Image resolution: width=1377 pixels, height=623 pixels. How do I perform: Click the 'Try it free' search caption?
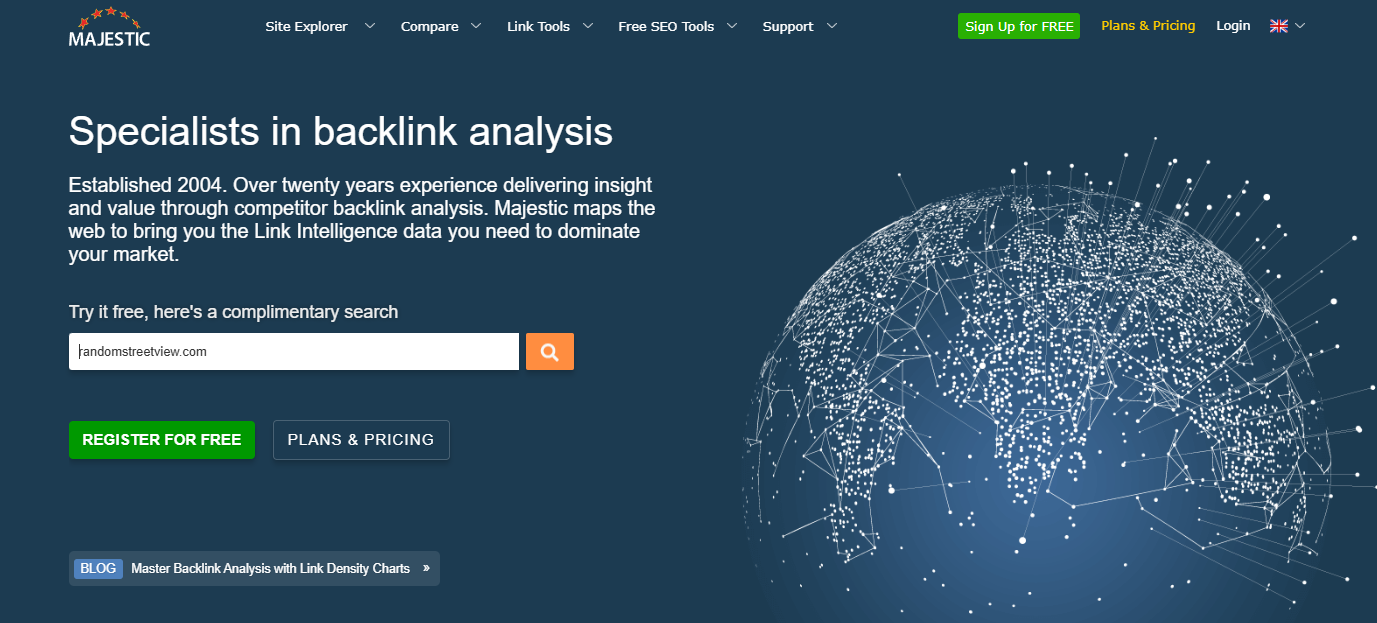click(233, 312)
